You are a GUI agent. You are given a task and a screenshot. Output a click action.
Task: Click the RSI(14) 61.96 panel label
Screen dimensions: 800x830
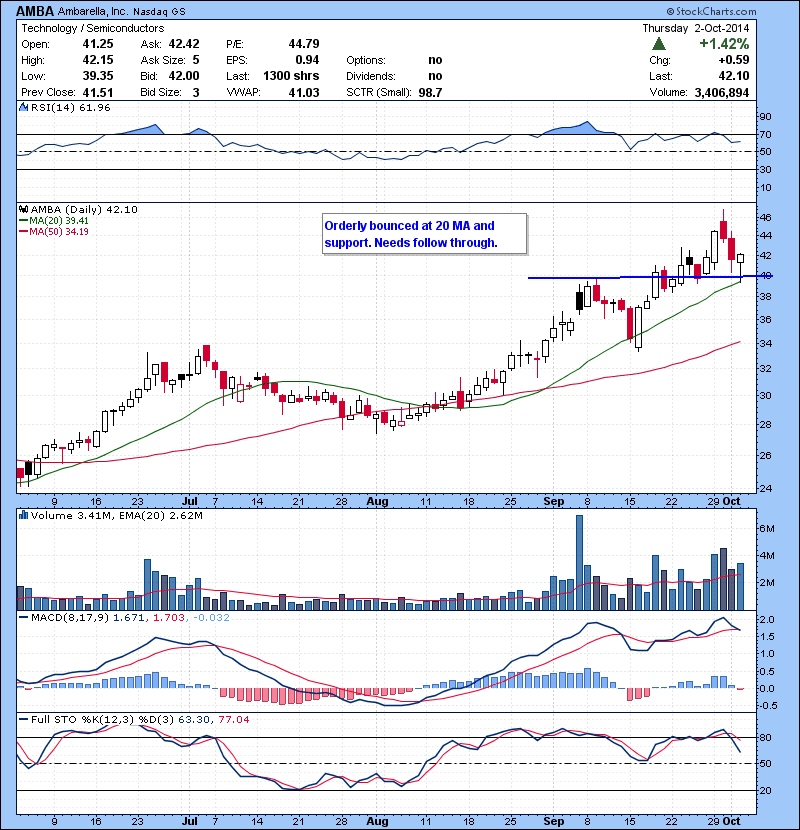[x=71, y=107]
